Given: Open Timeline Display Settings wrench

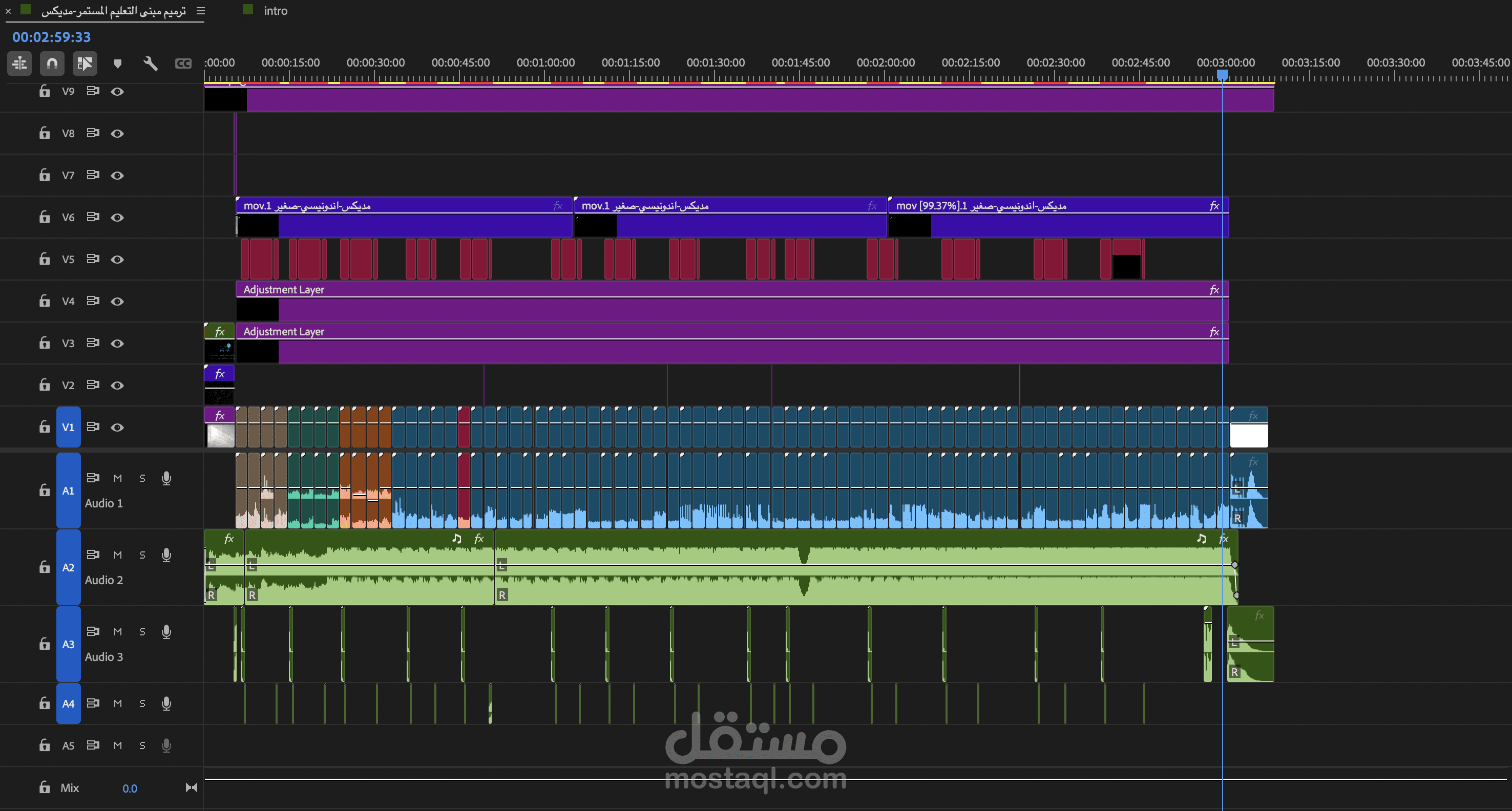Looking at the screenshot, I should coord(150,63).
